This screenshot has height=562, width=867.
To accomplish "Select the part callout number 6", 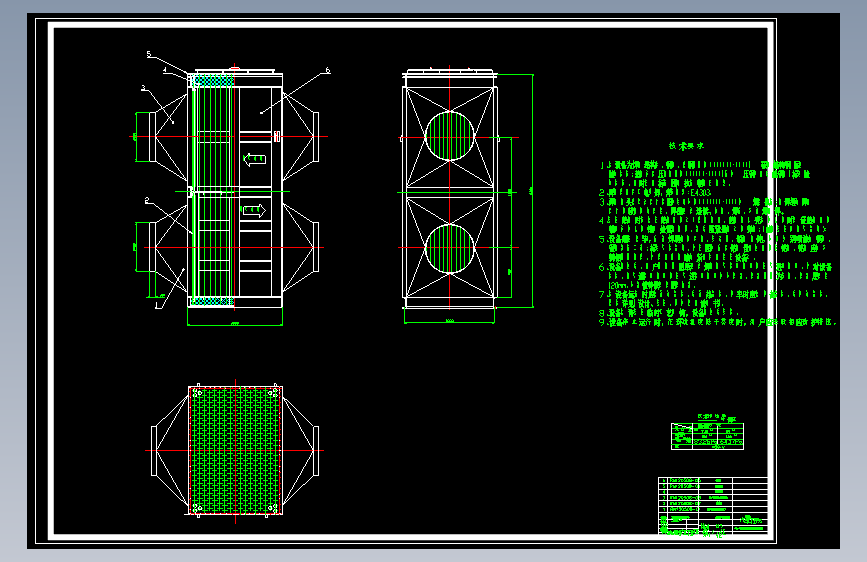I will 328,70.
